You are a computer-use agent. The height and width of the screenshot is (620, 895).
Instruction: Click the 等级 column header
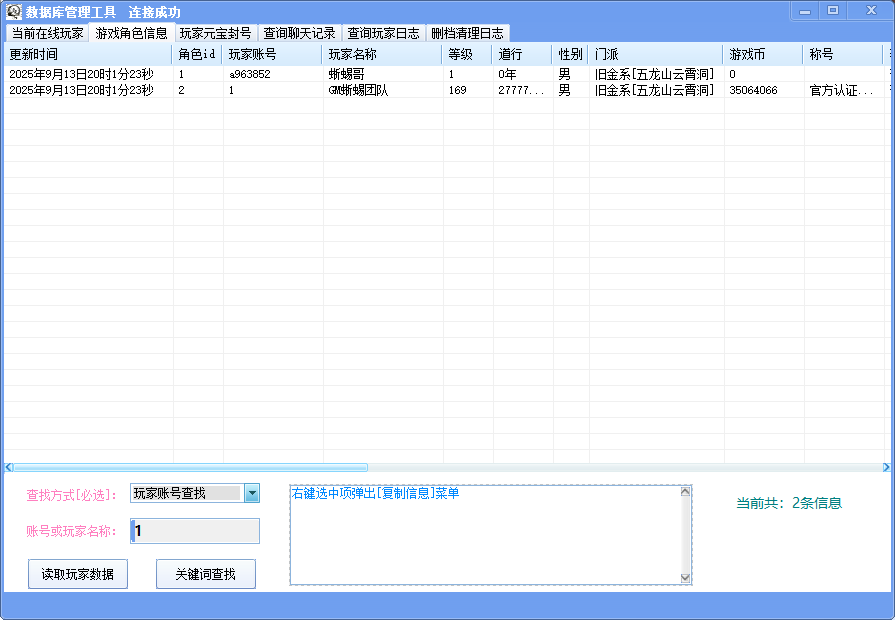(x=466, y=54)
